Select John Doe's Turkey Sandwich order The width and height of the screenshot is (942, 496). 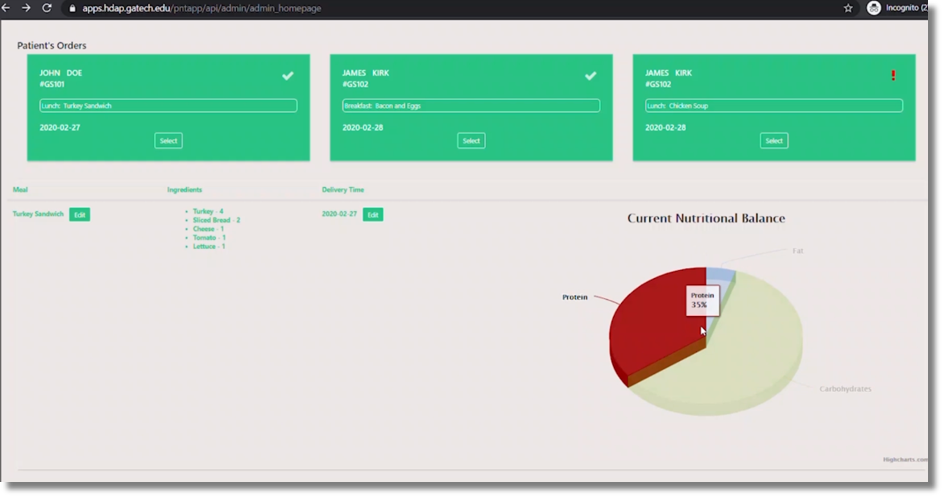(168, 141)
